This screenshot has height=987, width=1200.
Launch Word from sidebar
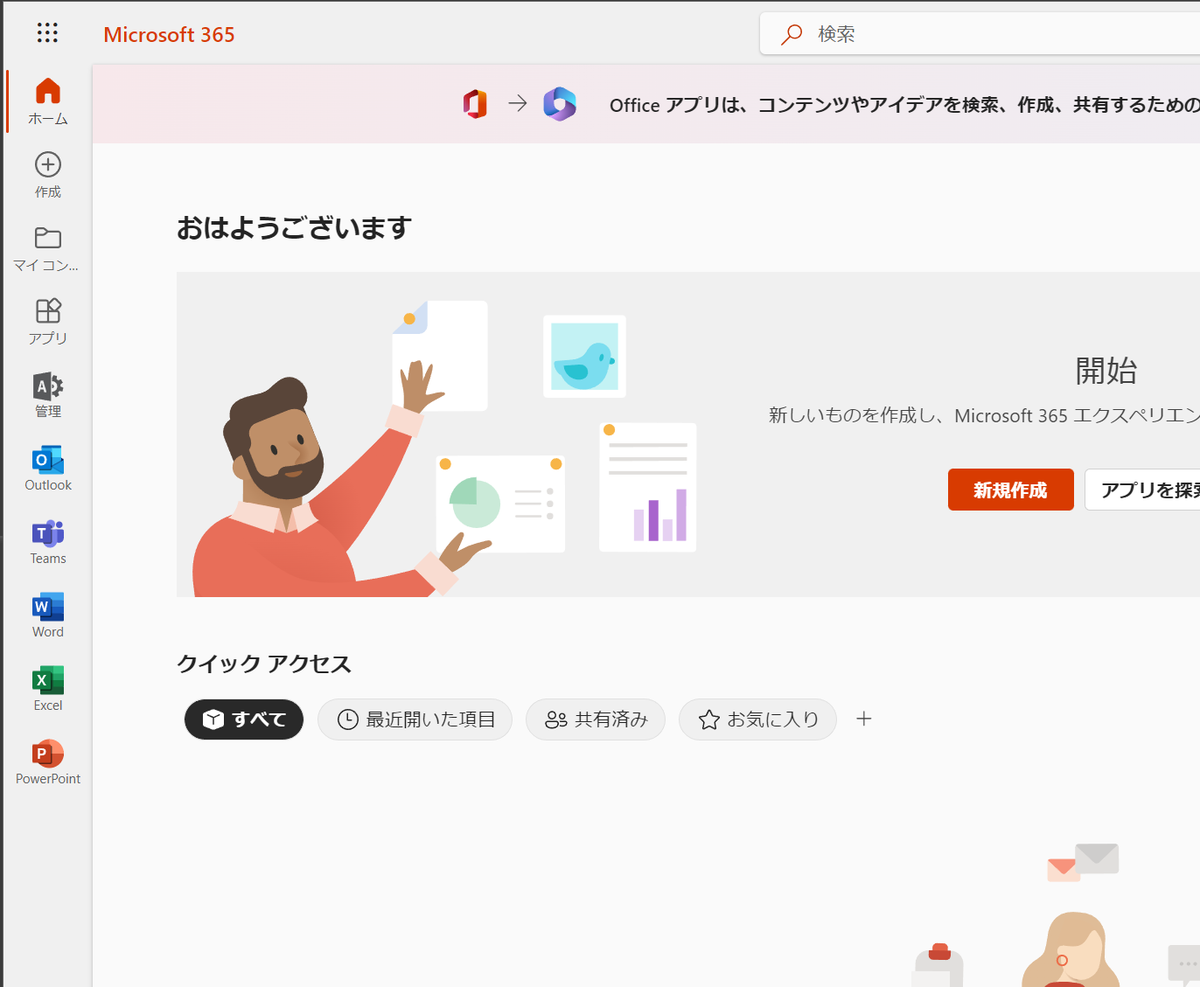(48, 615)
